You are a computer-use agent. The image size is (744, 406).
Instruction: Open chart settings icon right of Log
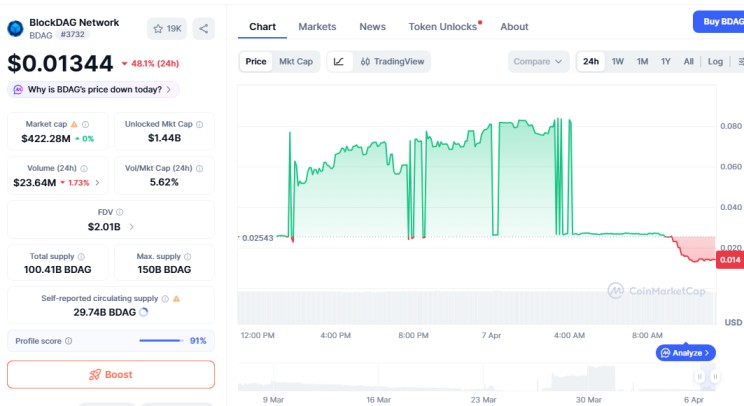pos(738,62)
